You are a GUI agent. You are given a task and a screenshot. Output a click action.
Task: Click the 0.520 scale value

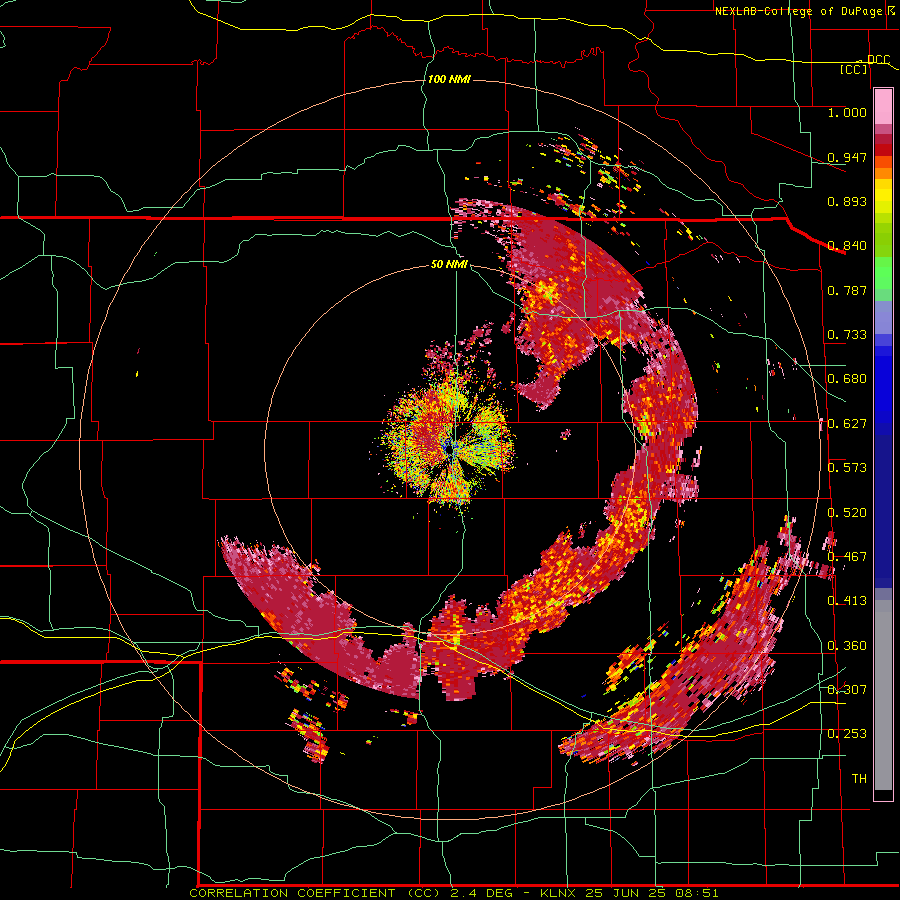coord(847,513)
